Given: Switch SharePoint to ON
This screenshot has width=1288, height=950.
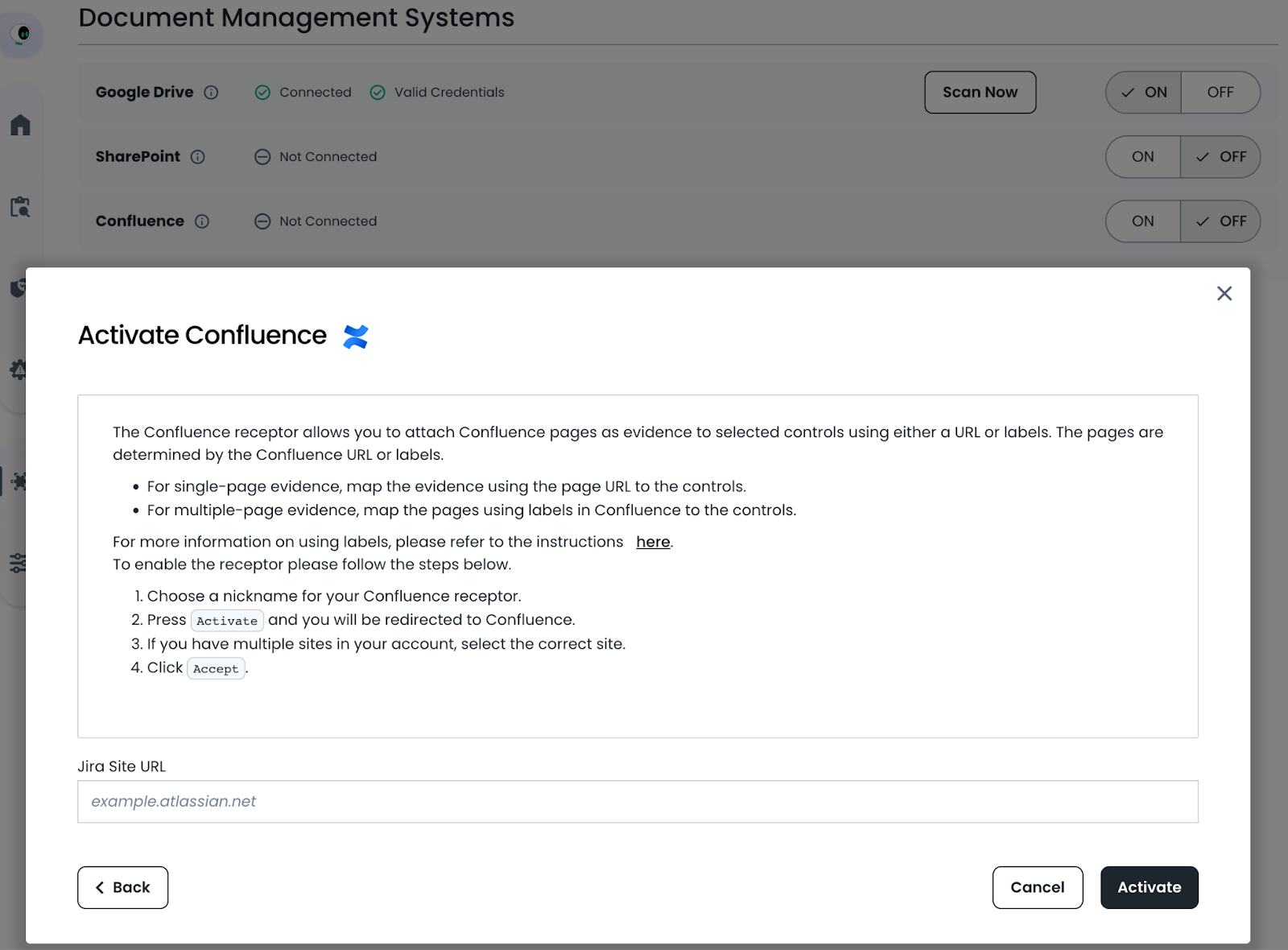Looking at the screenshot, I should (x=1143, y=157).
